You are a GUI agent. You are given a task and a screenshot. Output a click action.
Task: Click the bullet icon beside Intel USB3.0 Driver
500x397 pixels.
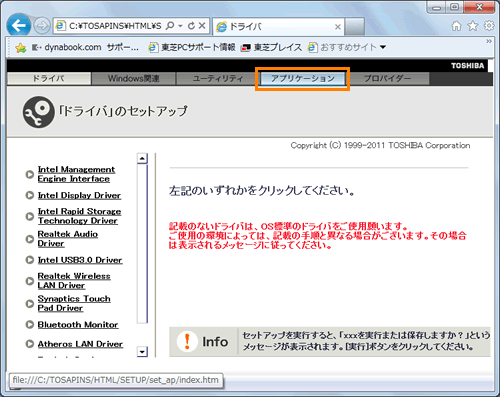tap(30, 260)
